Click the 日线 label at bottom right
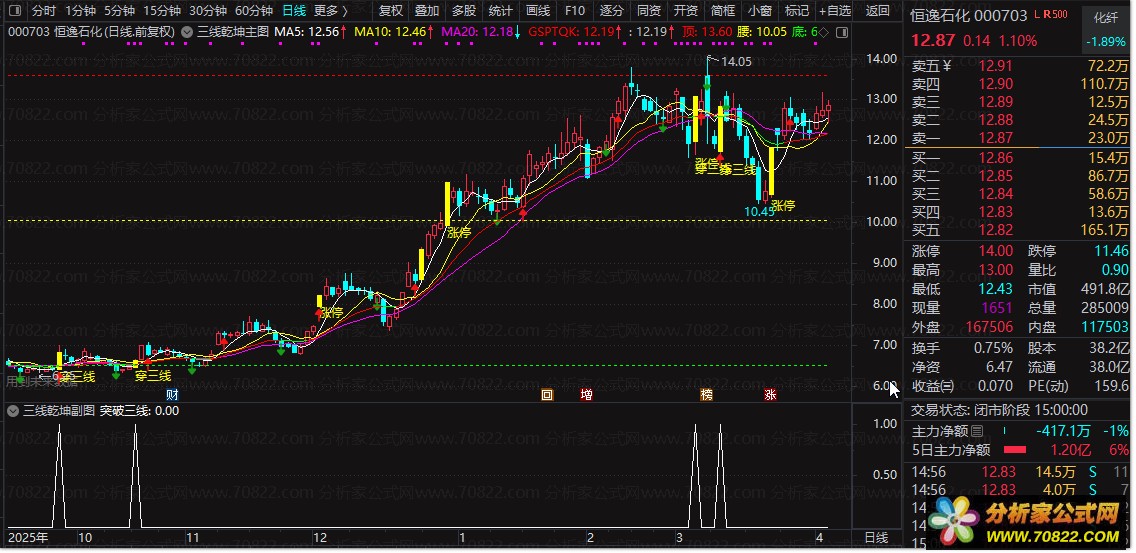The width and height of the screenshot is (1136, 553). 876,538
